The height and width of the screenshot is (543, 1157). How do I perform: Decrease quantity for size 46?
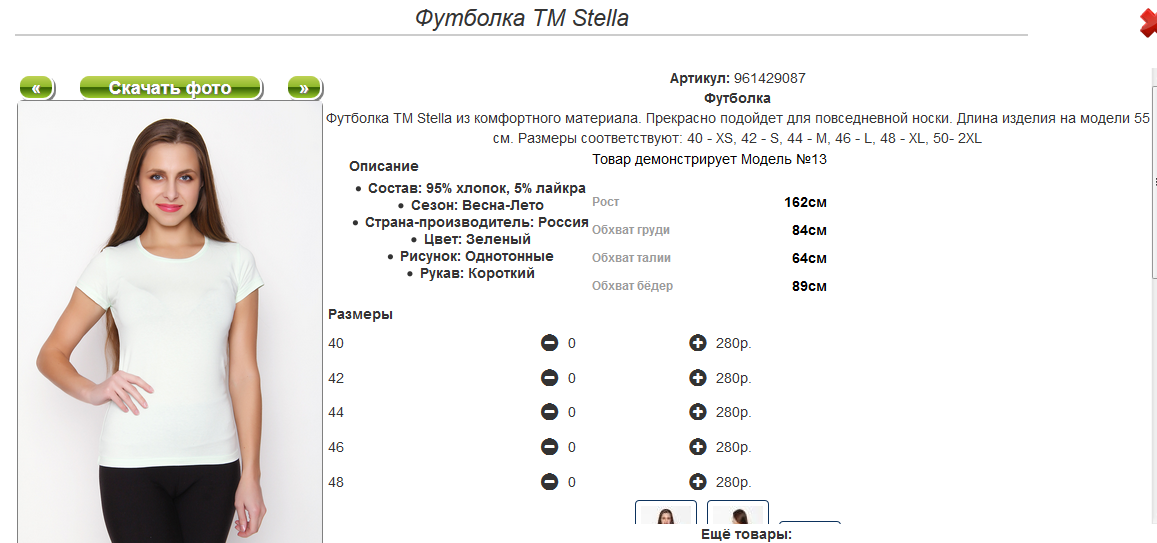tap(550, 447)
